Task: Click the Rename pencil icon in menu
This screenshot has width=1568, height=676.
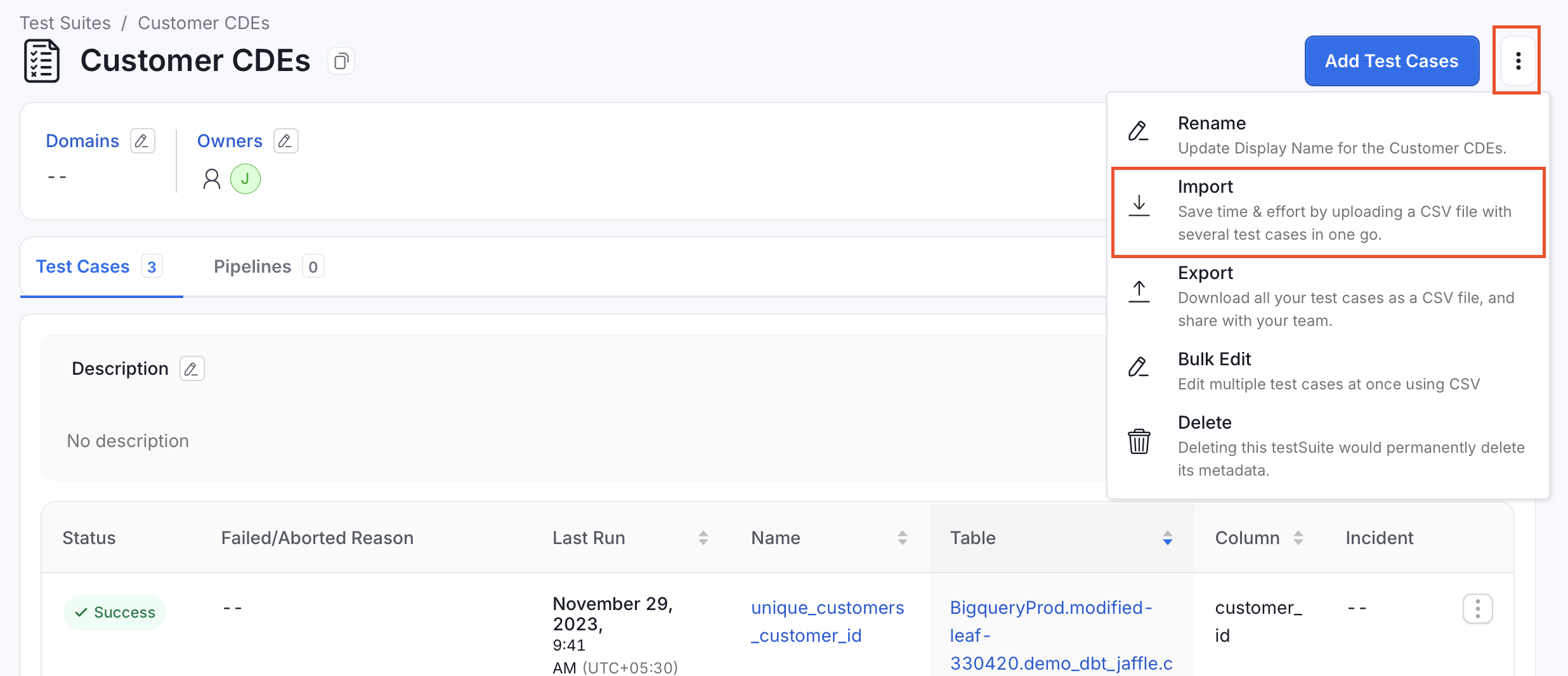Action: coord(1139,131)
